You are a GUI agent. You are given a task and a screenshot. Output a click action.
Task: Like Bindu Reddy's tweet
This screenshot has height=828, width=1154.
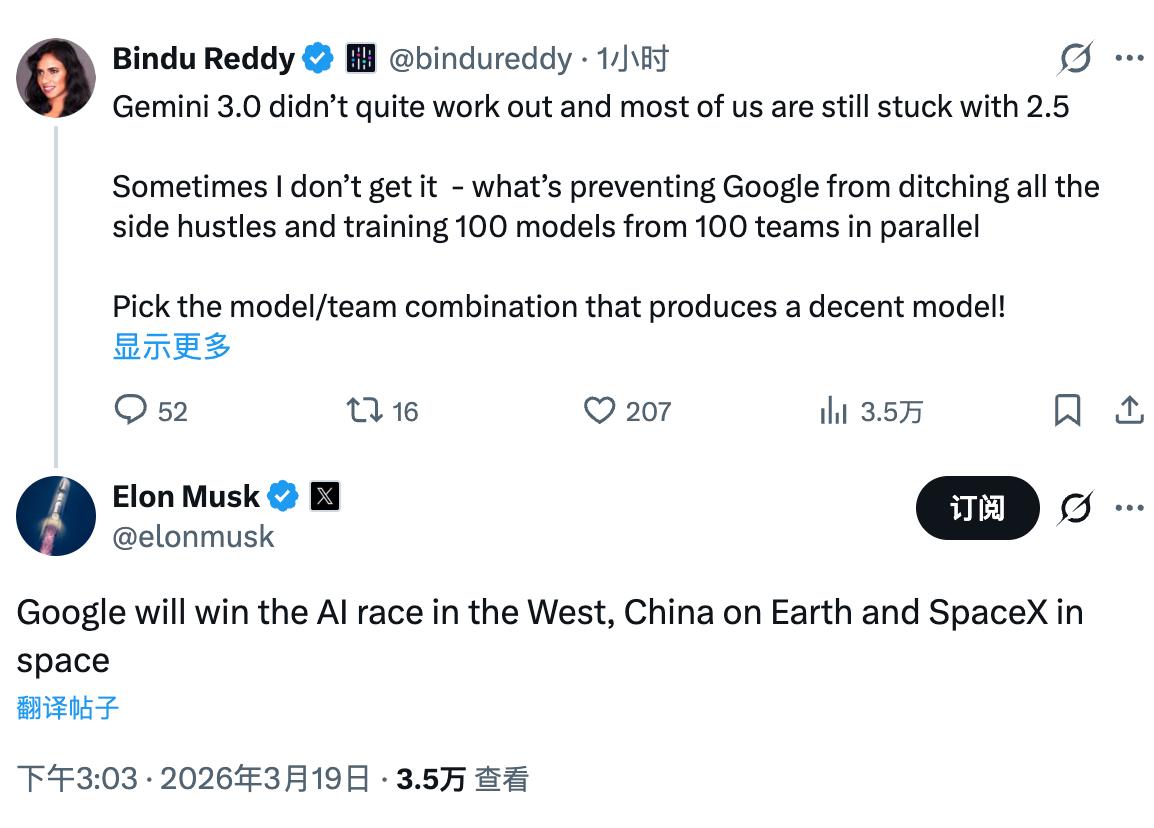(x=598, y=410)
